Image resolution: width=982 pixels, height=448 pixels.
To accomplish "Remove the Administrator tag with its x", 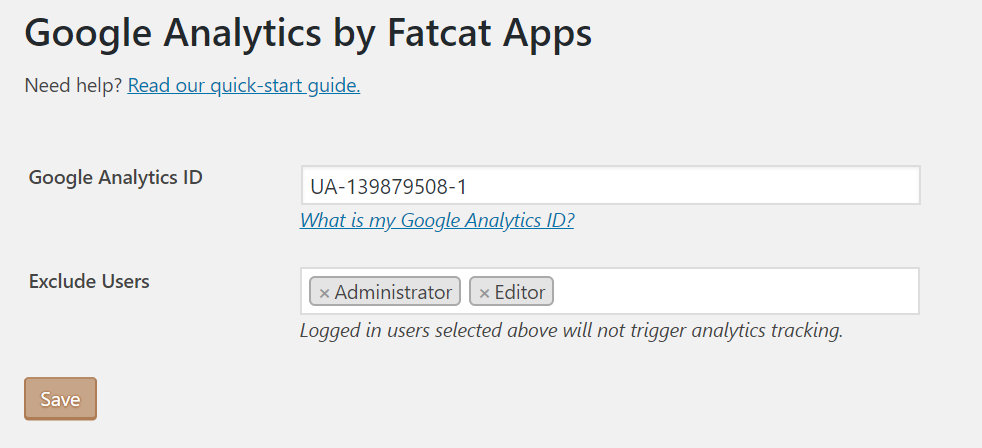I will coord(324,293).
